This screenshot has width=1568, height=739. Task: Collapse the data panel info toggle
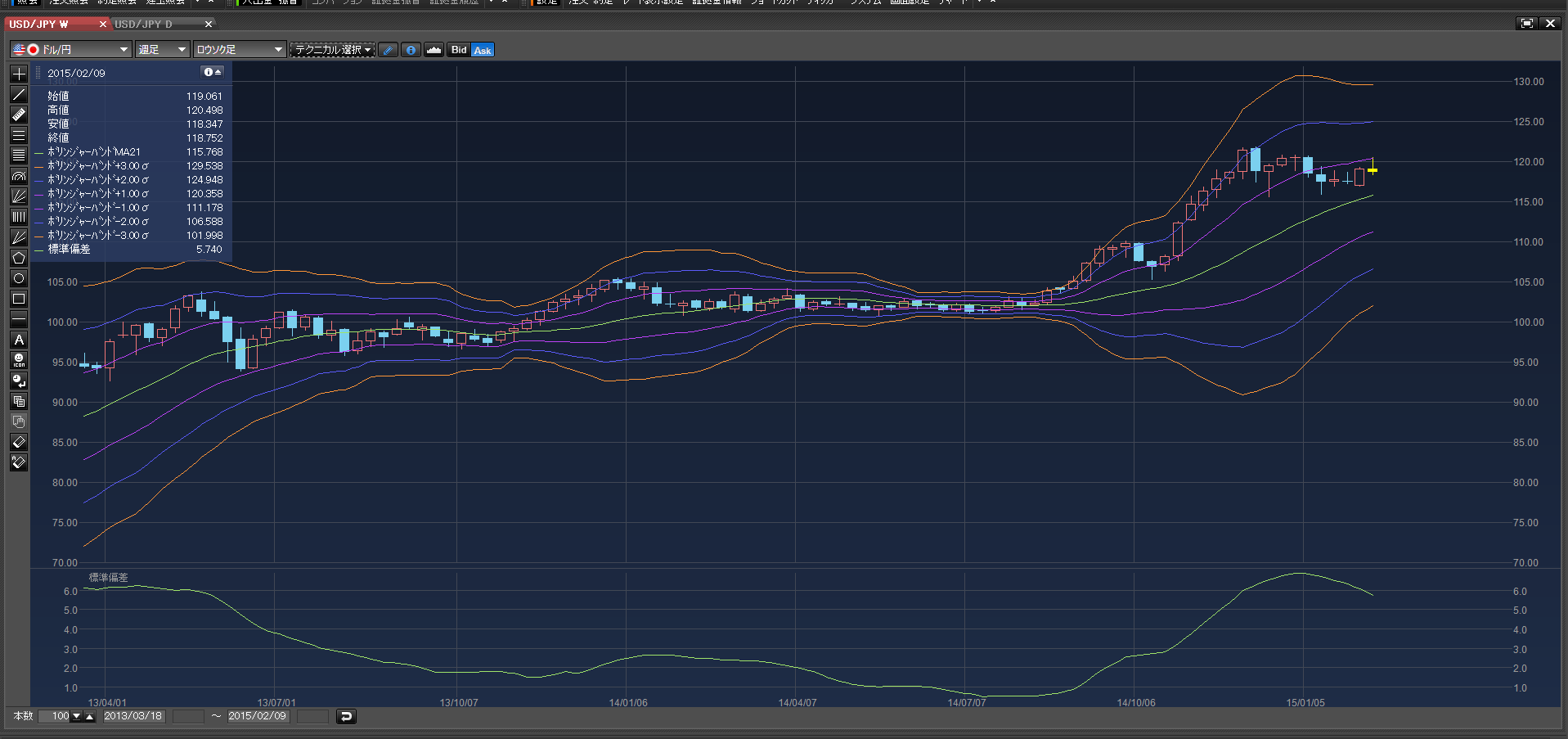[x=212, y=72]
